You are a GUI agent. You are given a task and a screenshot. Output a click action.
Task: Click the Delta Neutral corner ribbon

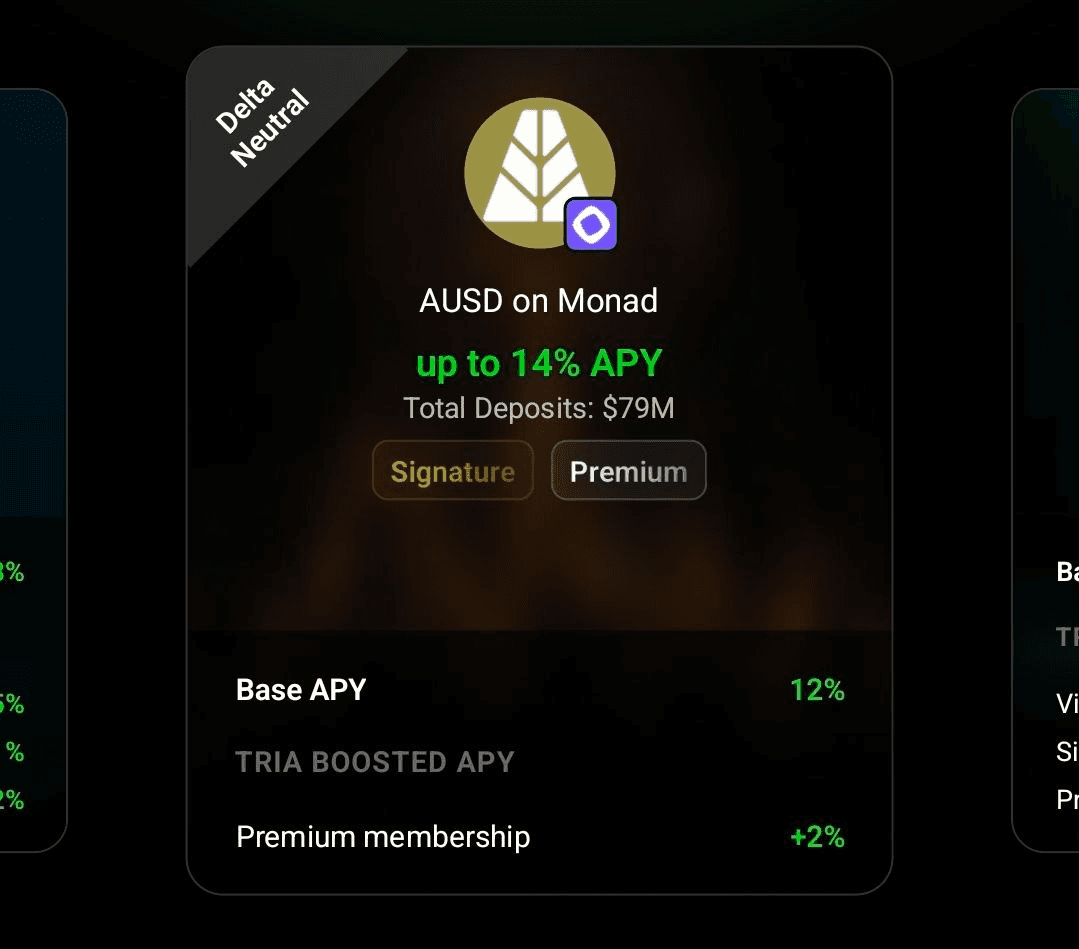(263, 126)
